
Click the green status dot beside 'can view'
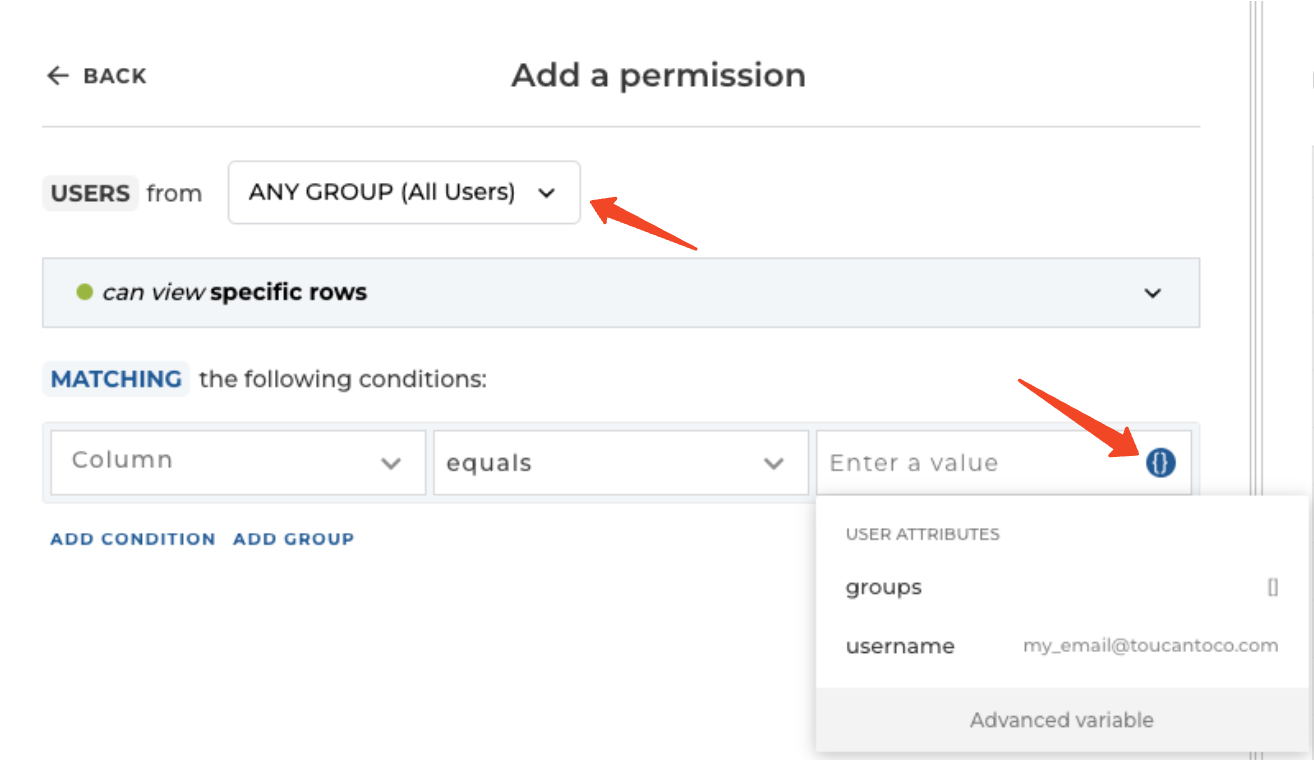click(x=85, y=292)
